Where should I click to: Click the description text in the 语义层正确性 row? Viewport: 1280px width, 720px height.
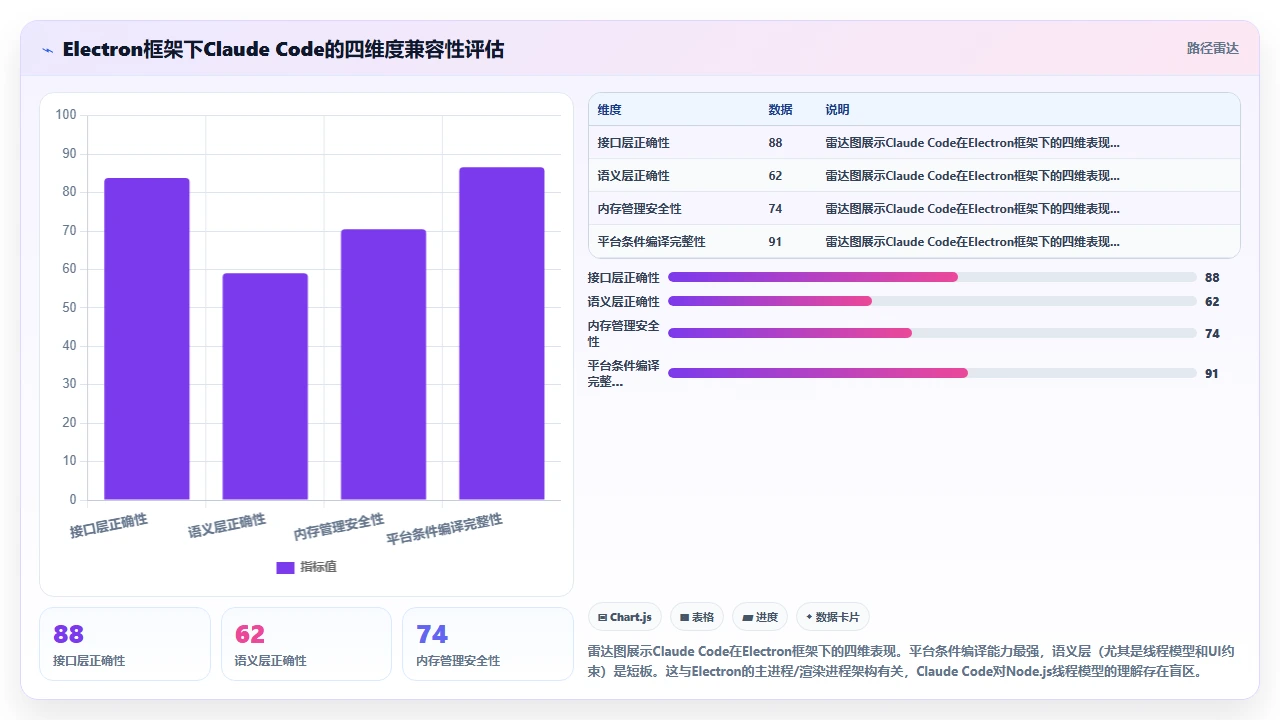[x=972, y=176]
